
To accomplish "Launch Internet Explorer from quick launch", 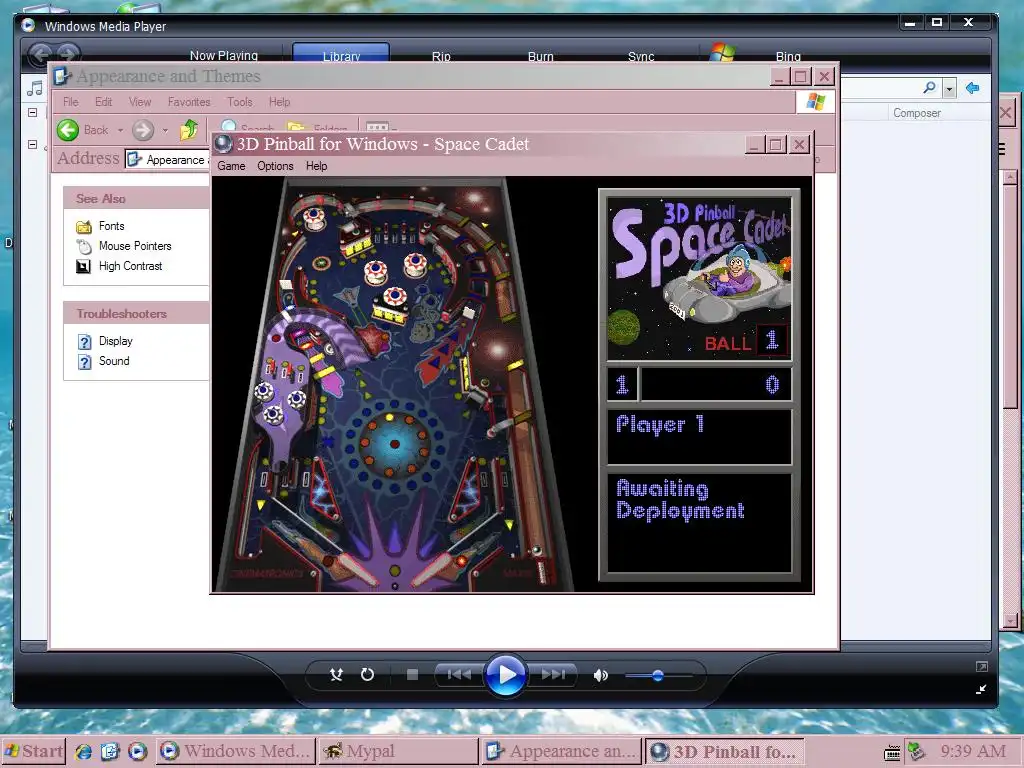I will tap(83, 752).
